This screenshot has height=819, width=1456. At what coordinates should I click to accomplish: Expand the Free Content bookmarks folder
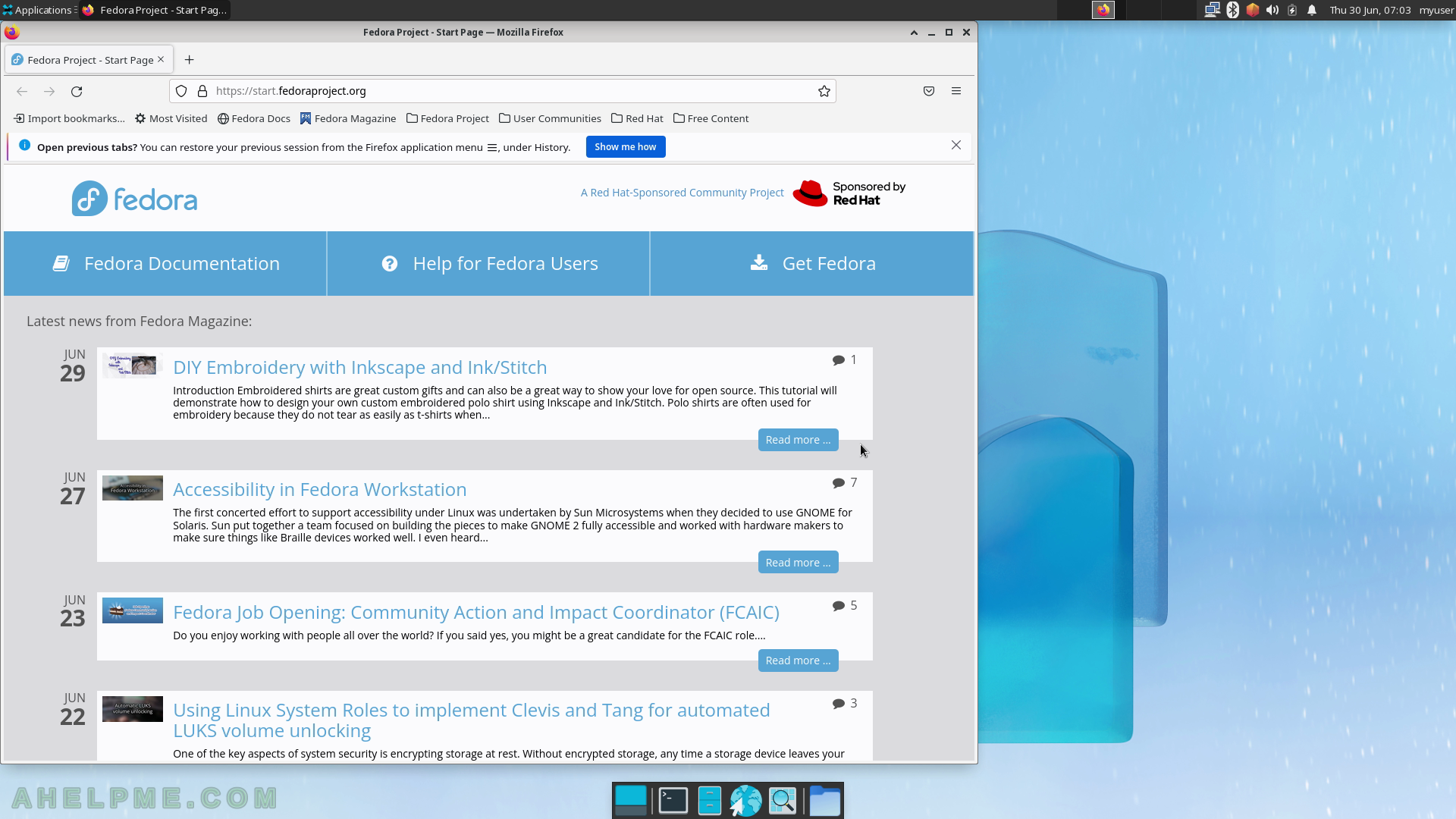pyautogui.click(x=711, y=118)
